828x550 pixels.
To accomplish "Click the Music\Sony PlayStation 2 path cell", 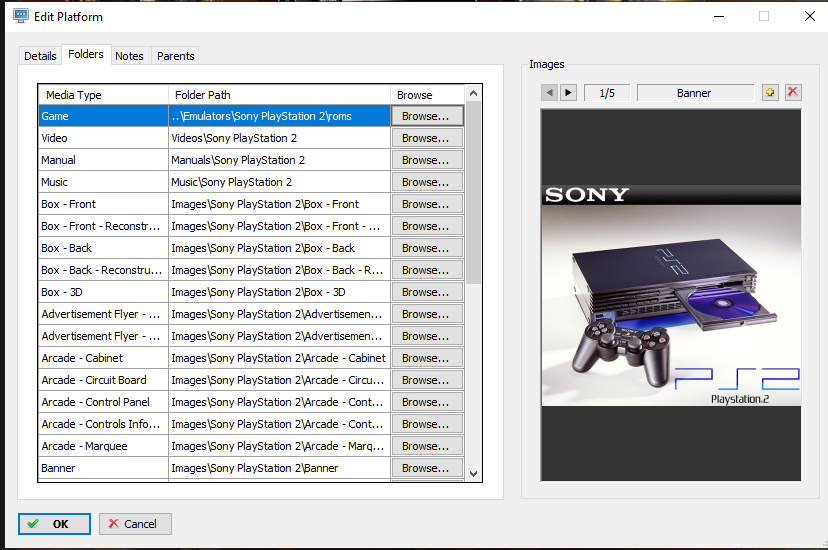I will tap(279, 182).
